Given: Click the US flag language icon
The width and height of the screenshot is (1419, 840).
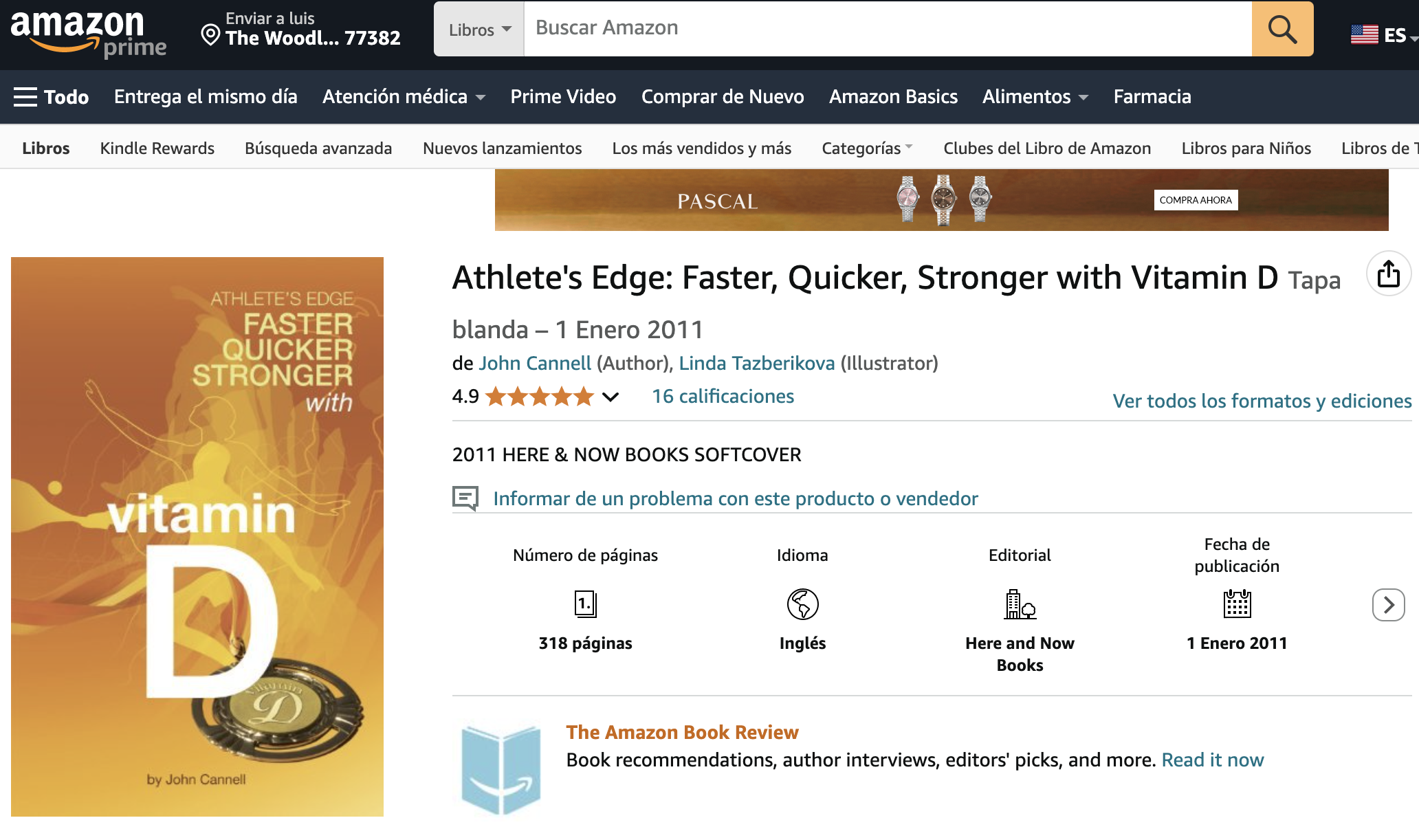Looking at the screenshot, I should coord(1364,34).
